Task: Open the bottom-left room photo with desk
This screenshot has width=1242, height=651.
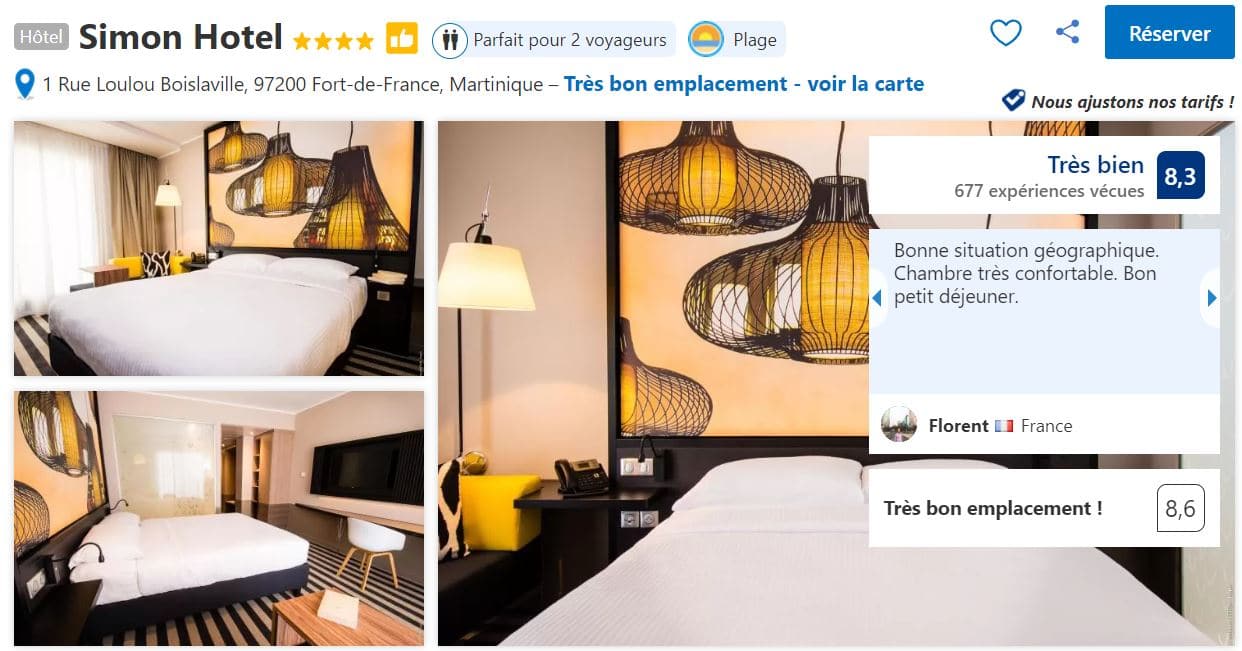Action: pyautogui.click(x=219, y=518)
